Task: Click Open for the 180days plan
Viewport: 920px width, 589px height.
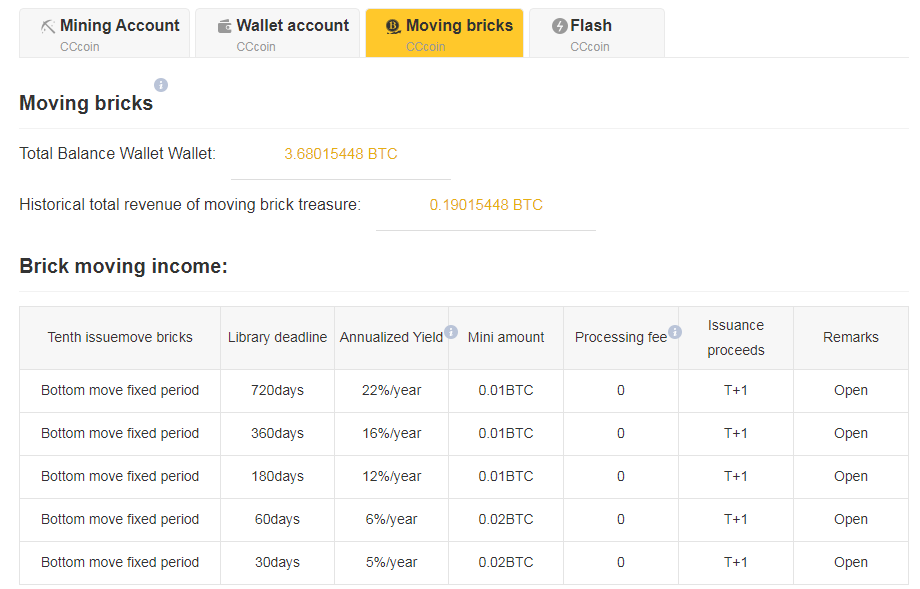Action: [x=851, y=476]
